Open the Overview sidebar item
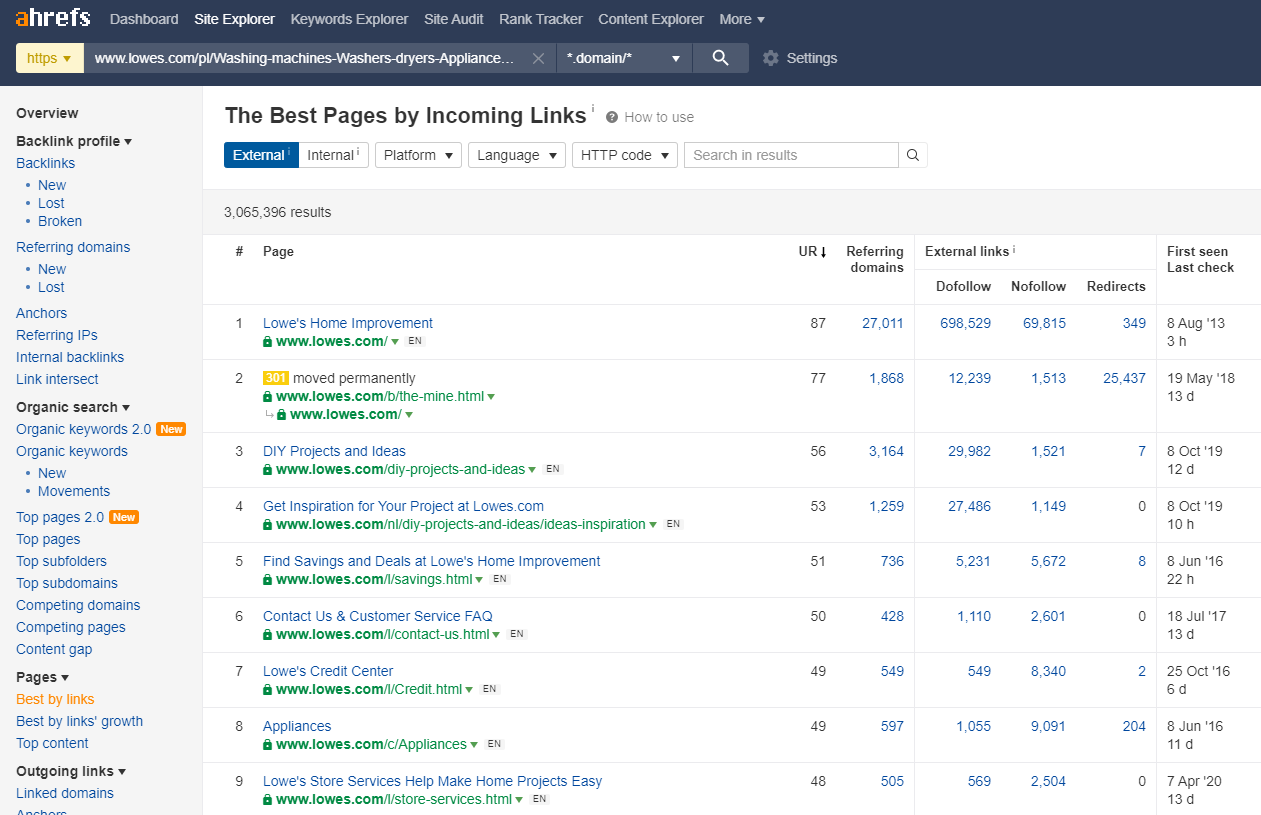 click(47, 113)
